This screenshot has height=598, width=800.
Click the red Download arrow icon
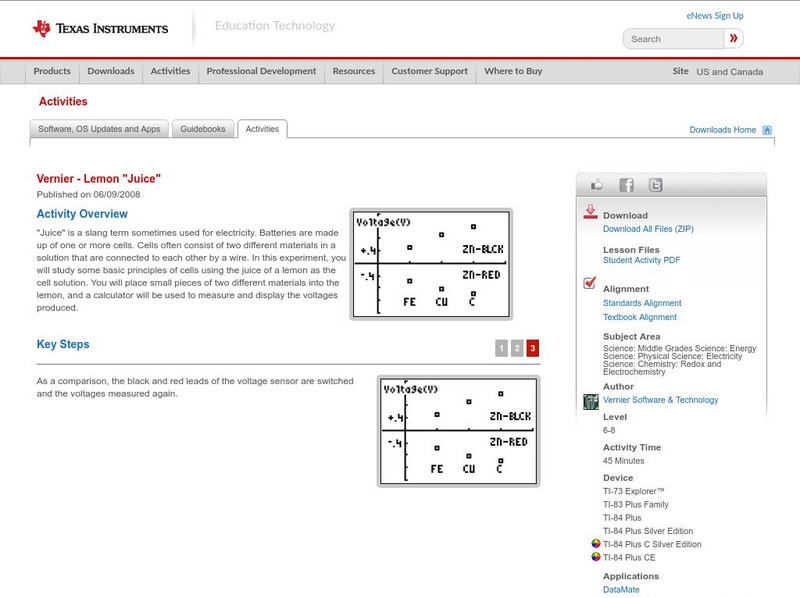590,212
